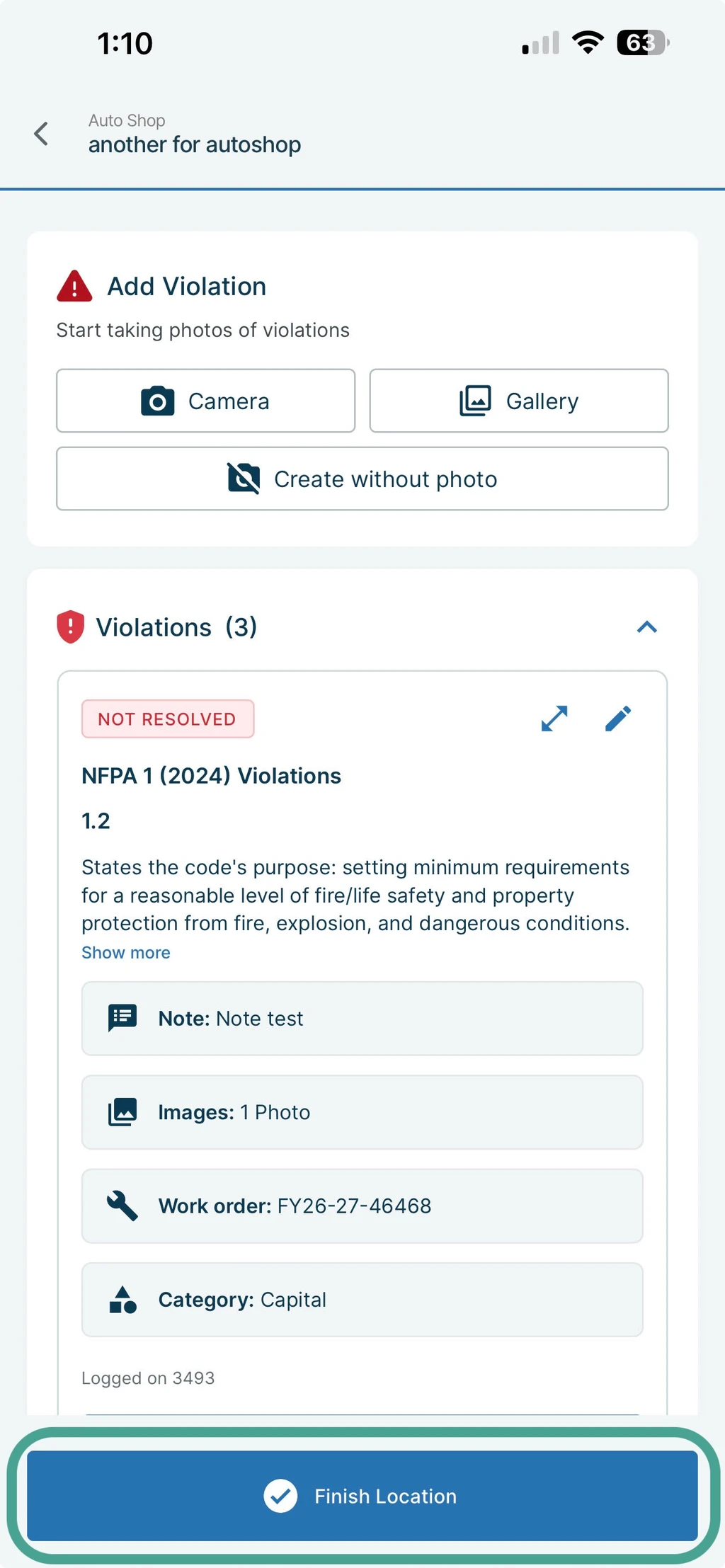
Task: Tap the NOT RESOLVED status badge
Action: pyautogui.click(x=168, y=719)
